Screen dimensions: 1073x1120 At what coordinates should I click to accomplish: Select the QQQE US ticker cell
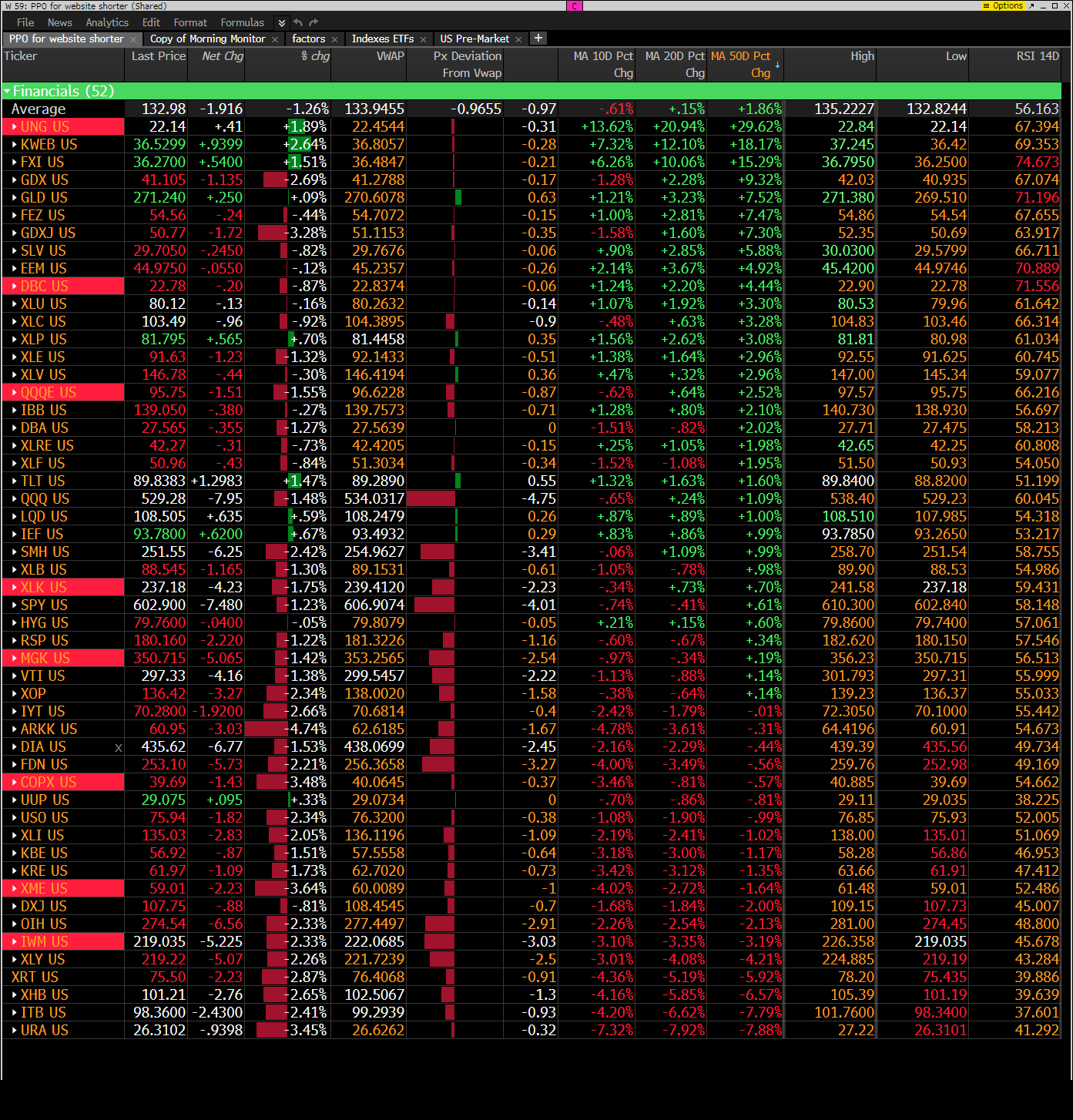[x=63, y=393]
